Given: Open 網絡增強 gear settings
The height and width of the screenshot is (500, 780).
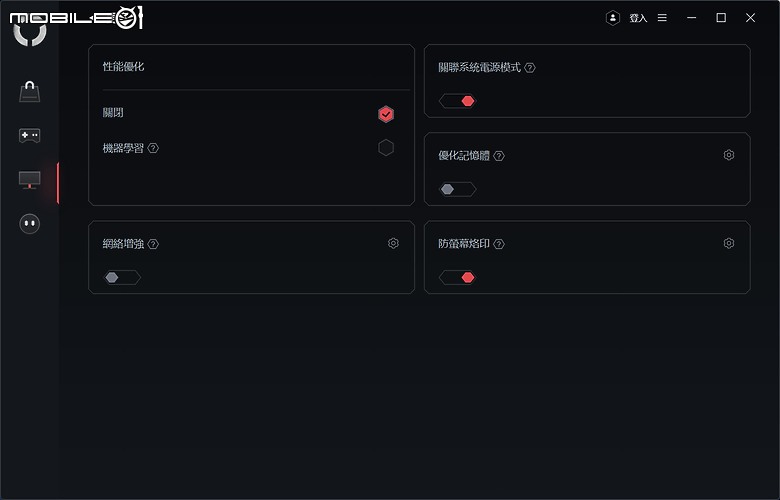Looking at the screenshot, I should click(393, 243).
